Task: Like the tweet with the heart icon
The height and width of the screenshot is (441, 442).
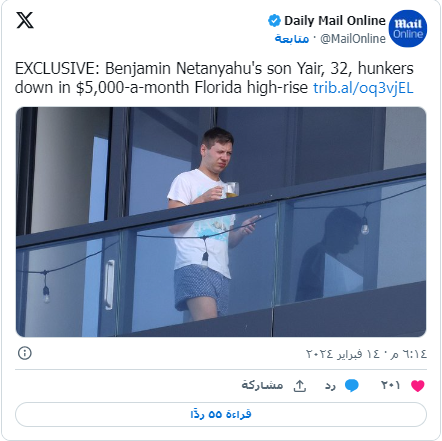Action: (x=418, y=386)
